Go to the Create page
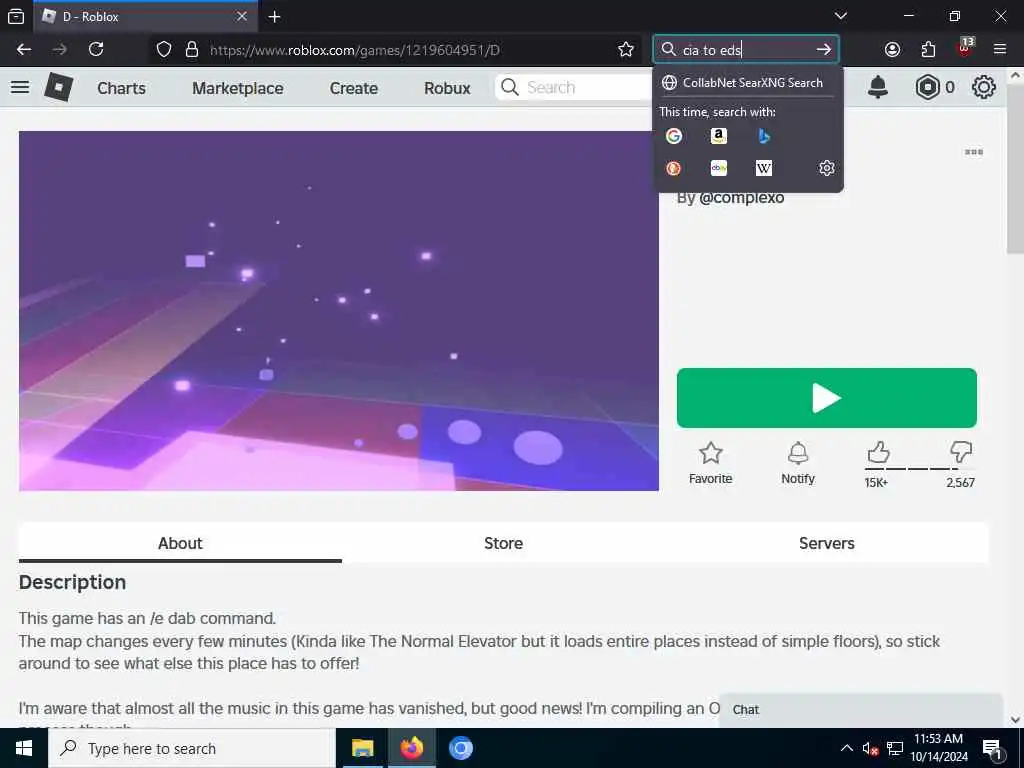 tap(353, 88)
